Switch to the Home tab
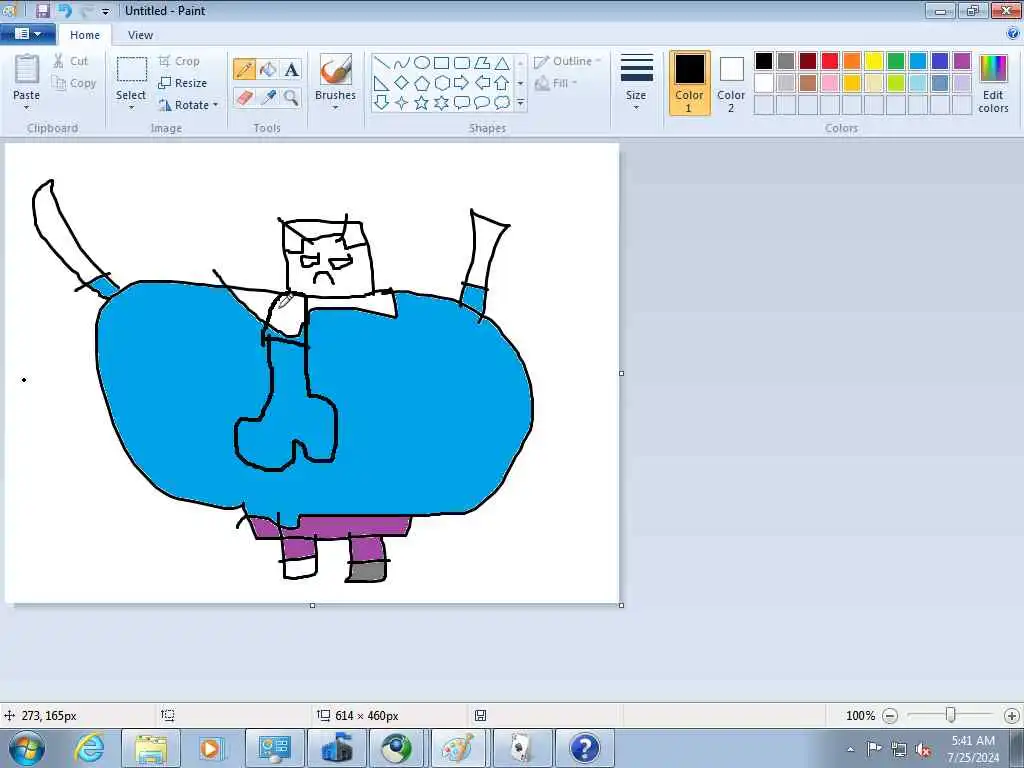 [x=85, y=35]
